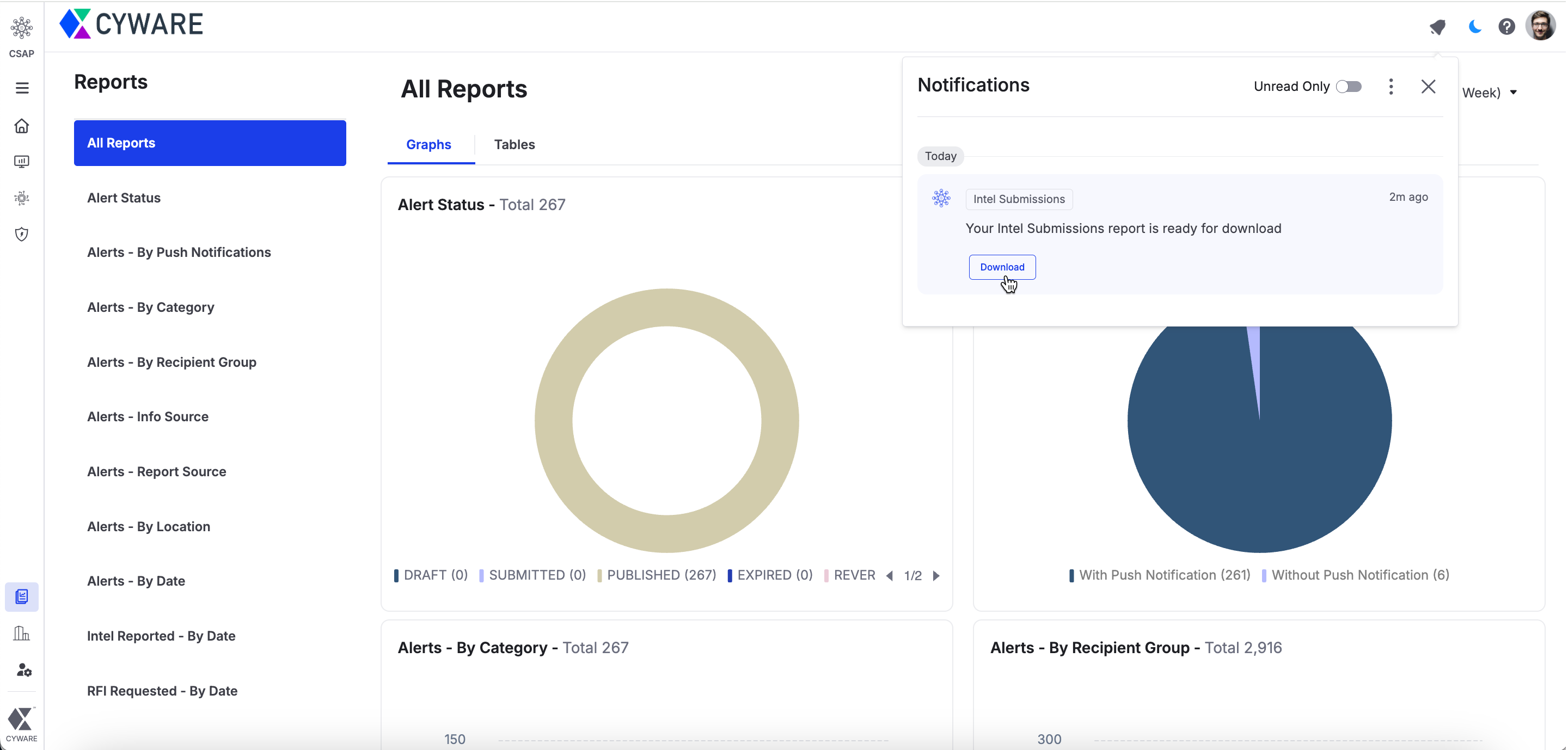The width and height of the screenshot is (1568, 750).
Task: Click the Cyware logo in header
Action: tap(131, 24)
